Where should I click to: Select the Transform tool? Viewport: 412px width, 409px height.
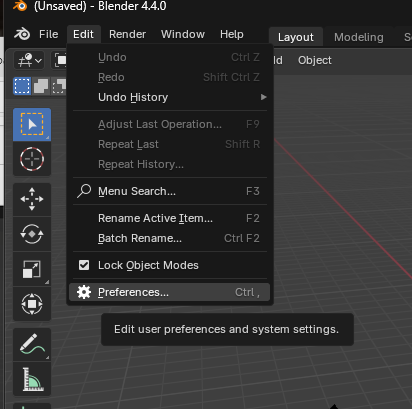32,304
